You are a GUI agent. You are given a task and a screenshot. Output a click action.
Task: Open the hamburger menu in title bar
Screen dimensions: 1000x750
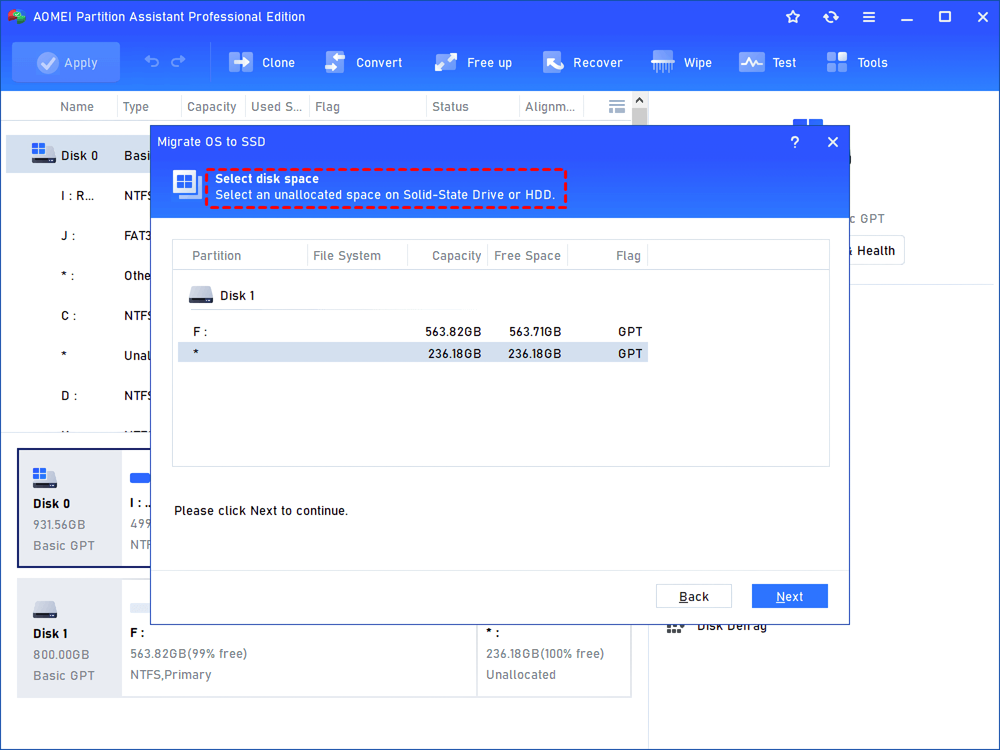point(869,17)
